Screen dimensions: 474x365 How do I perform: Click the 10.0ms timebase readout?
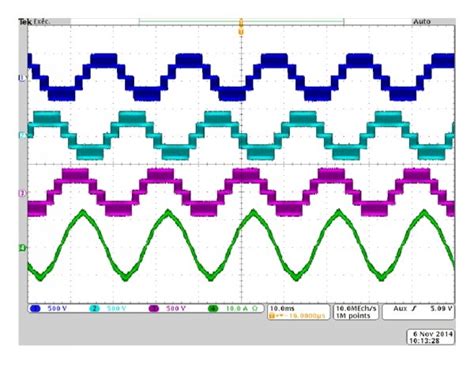point(282,308)
